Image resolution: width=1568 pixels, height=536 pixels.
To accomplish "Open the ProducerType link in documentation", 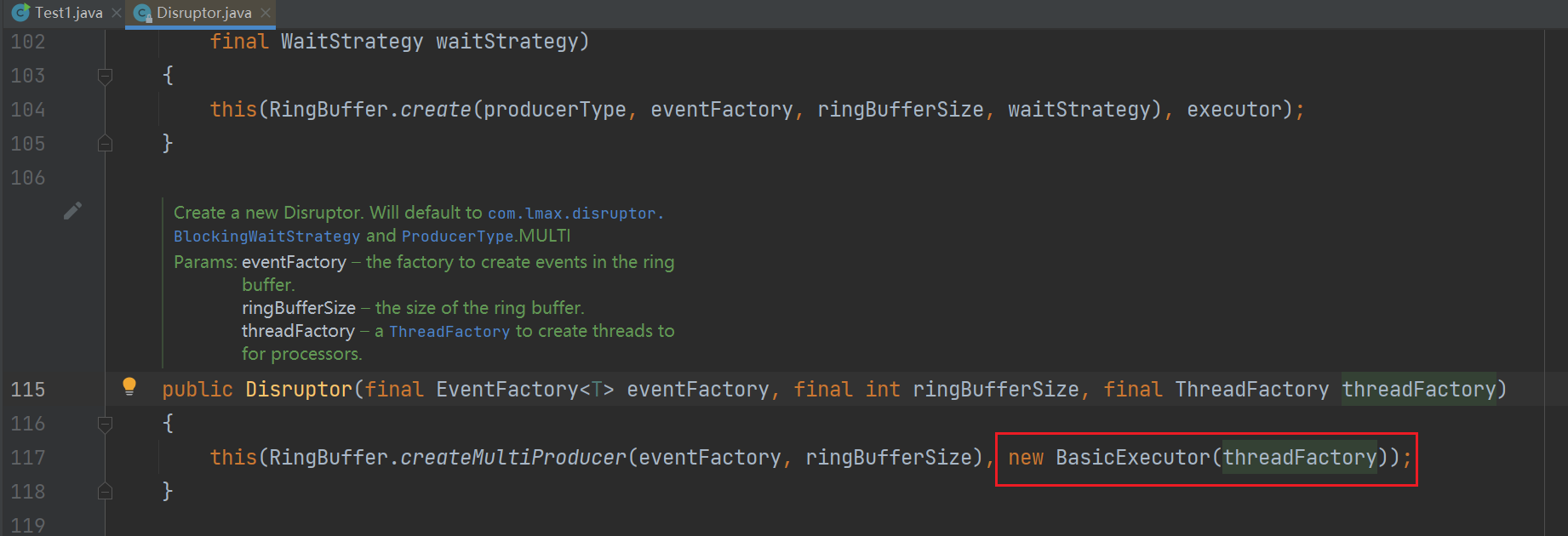I will click(458, 236).
